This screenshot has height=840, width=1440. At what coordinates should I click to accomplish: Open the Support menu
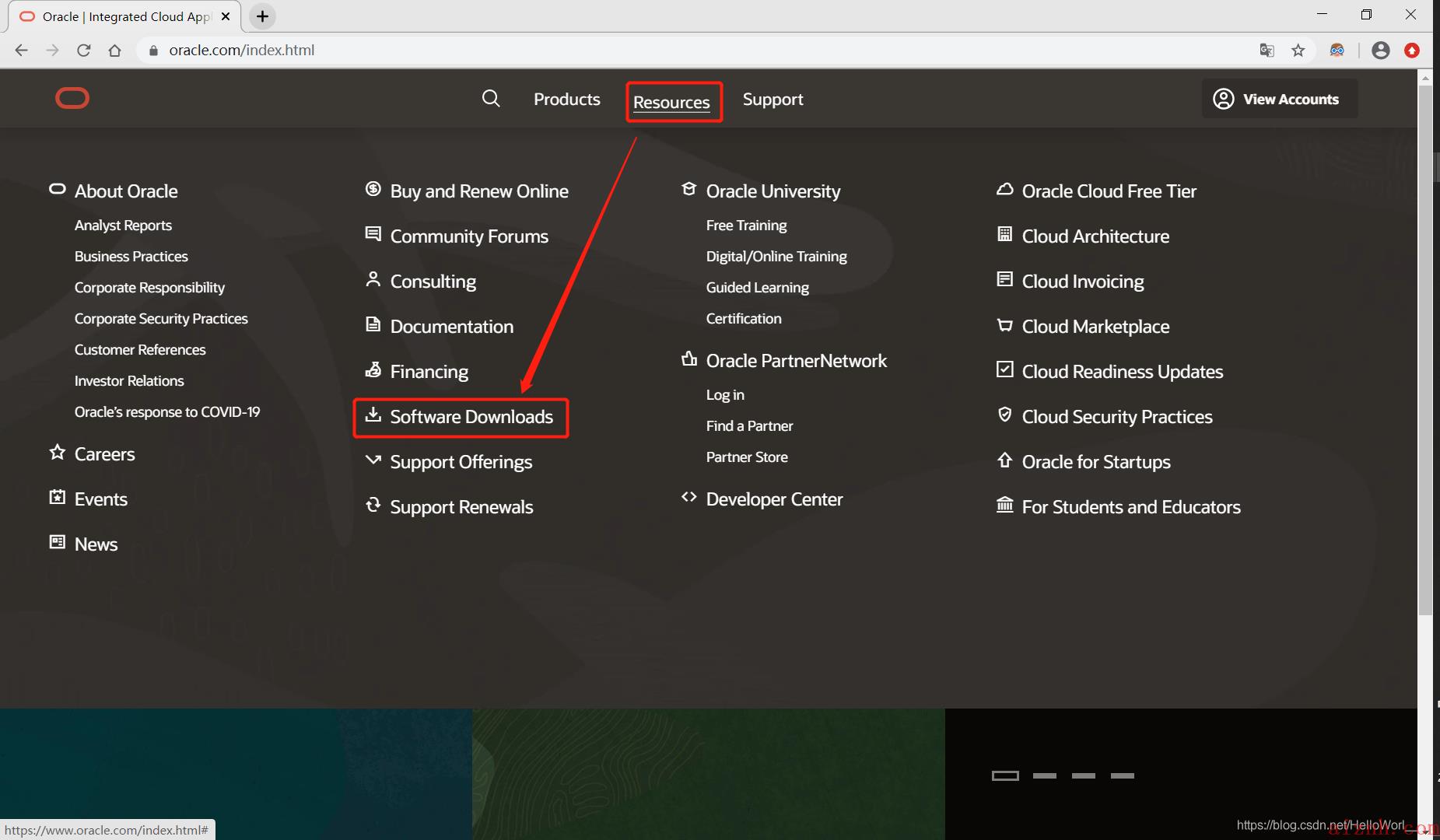point(773,99)
